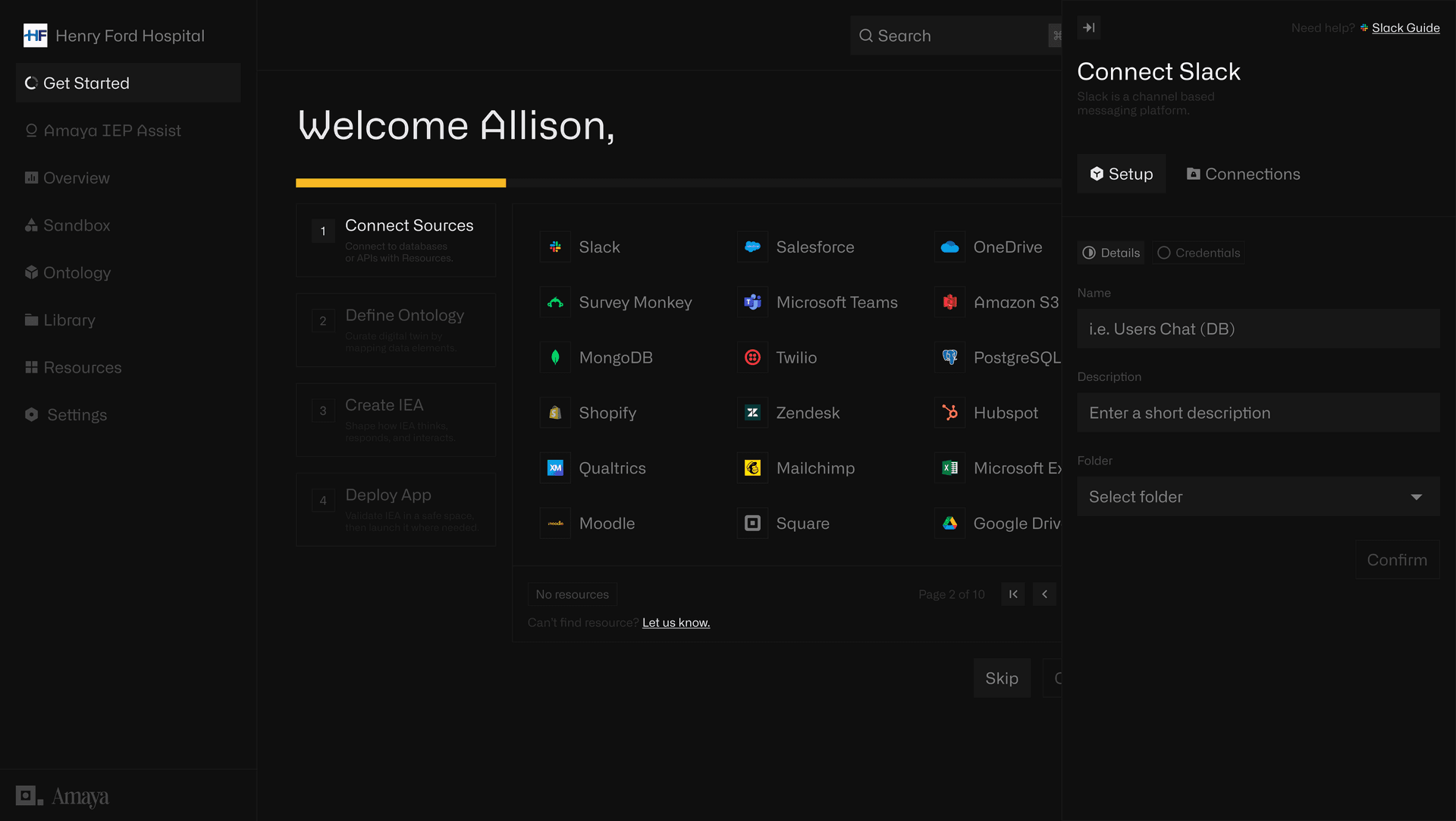Viewport: 1456px width, 821px height.
Task: Click the Slack source icon
Action: (x=555, y=247)
